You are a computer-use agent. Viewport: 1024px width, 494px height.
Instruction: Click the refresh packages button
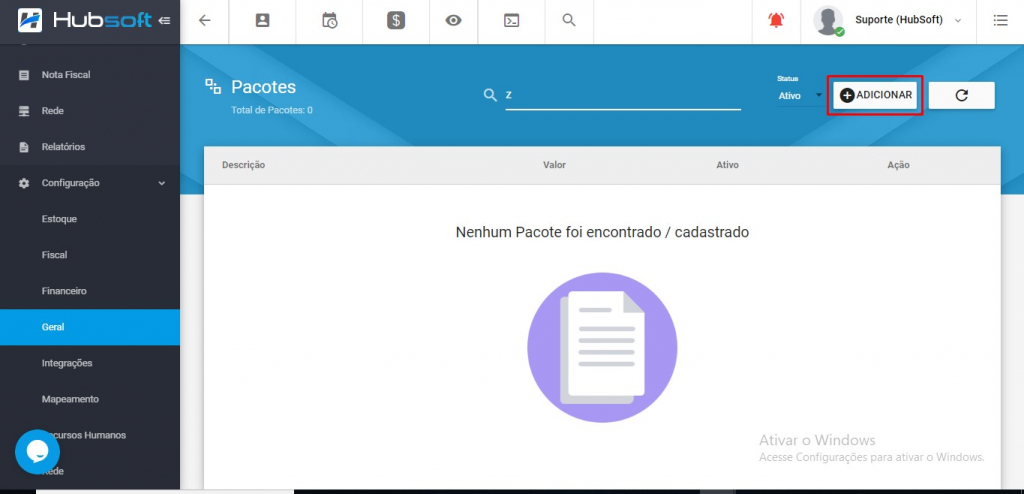click(961, 95)
